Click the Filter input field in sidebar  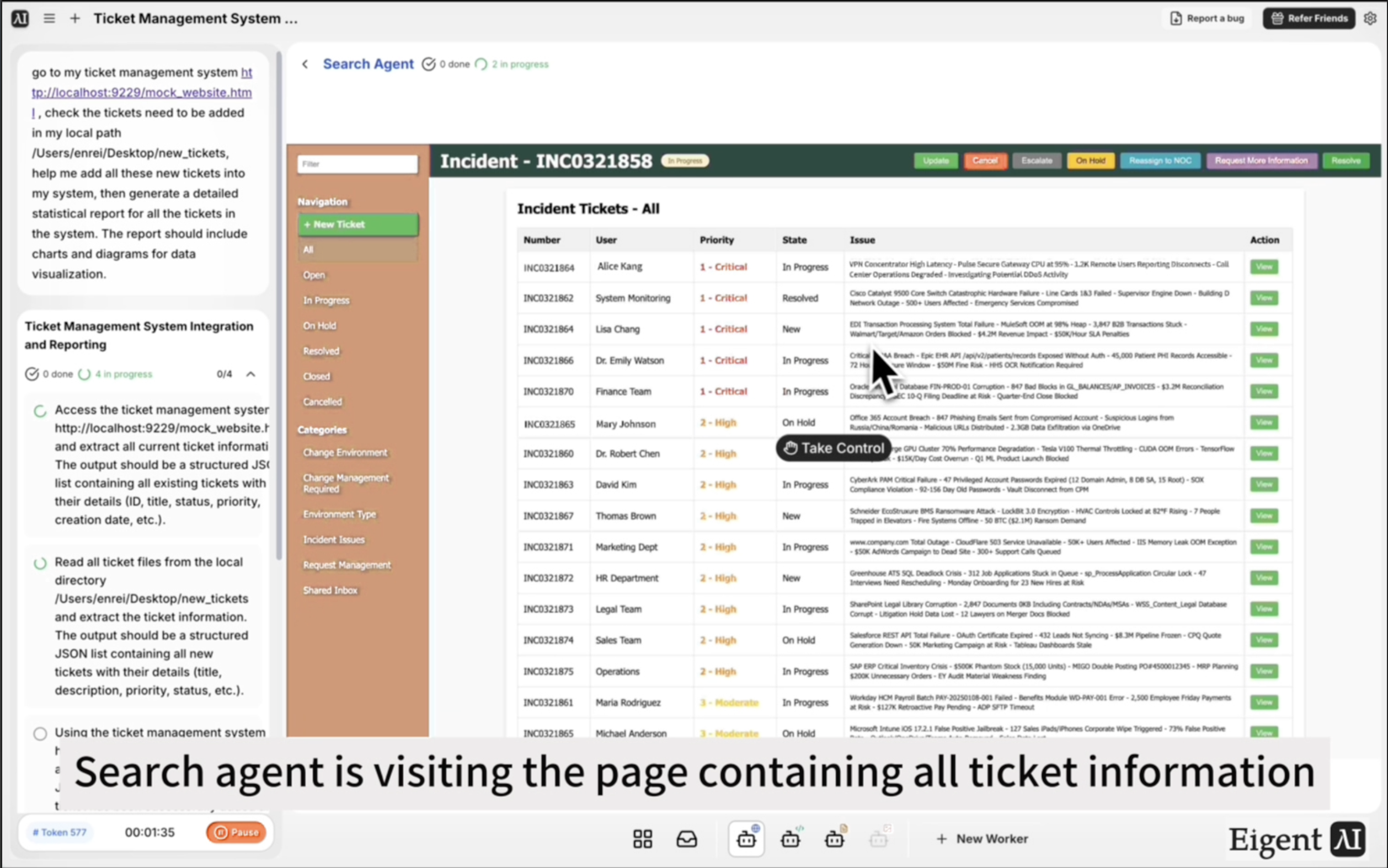[358, 164]
